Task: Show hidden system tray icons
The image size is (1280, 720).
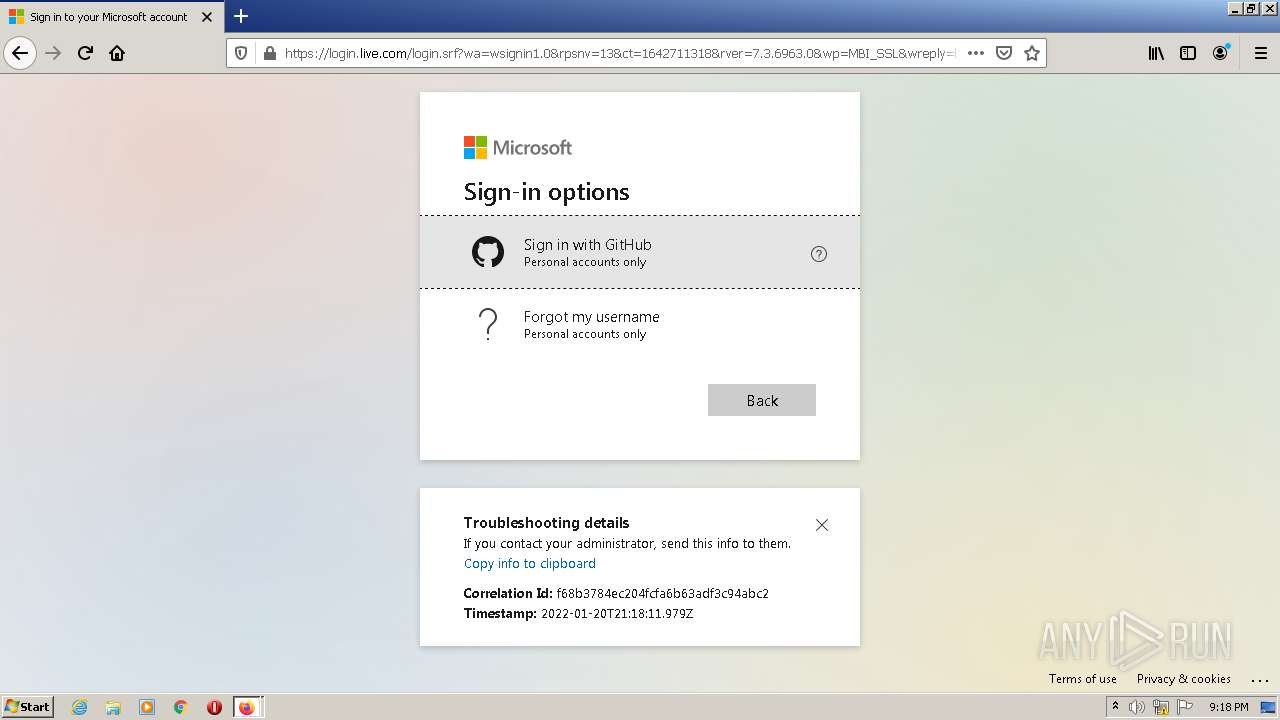Action: tap(1115, 706)
